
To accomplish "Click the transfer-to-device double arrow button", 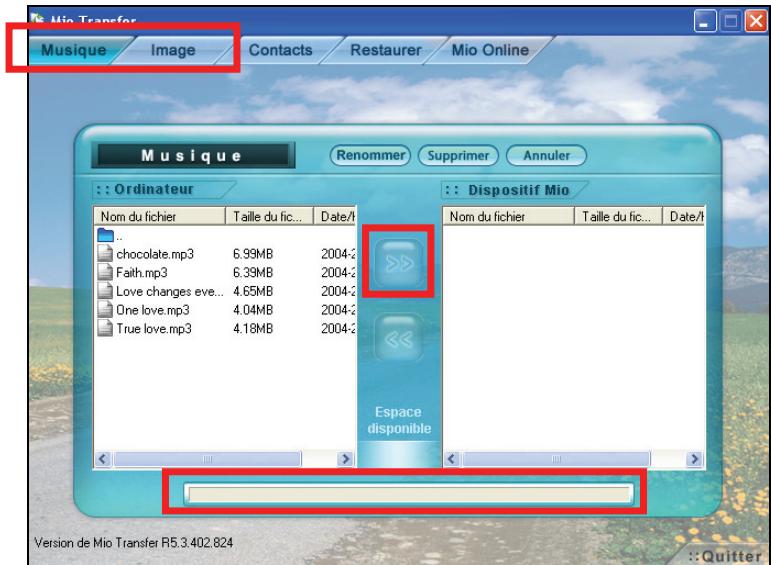I will 399,264.
